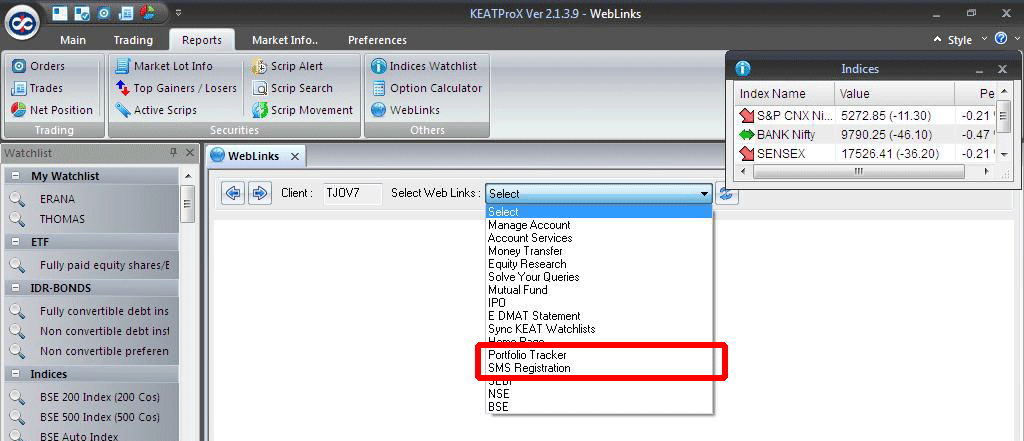Viewport: 1024px width, 441px height.
Task: Collapse the Indices group in Watchlist
Action: click(x=16, y=374)
